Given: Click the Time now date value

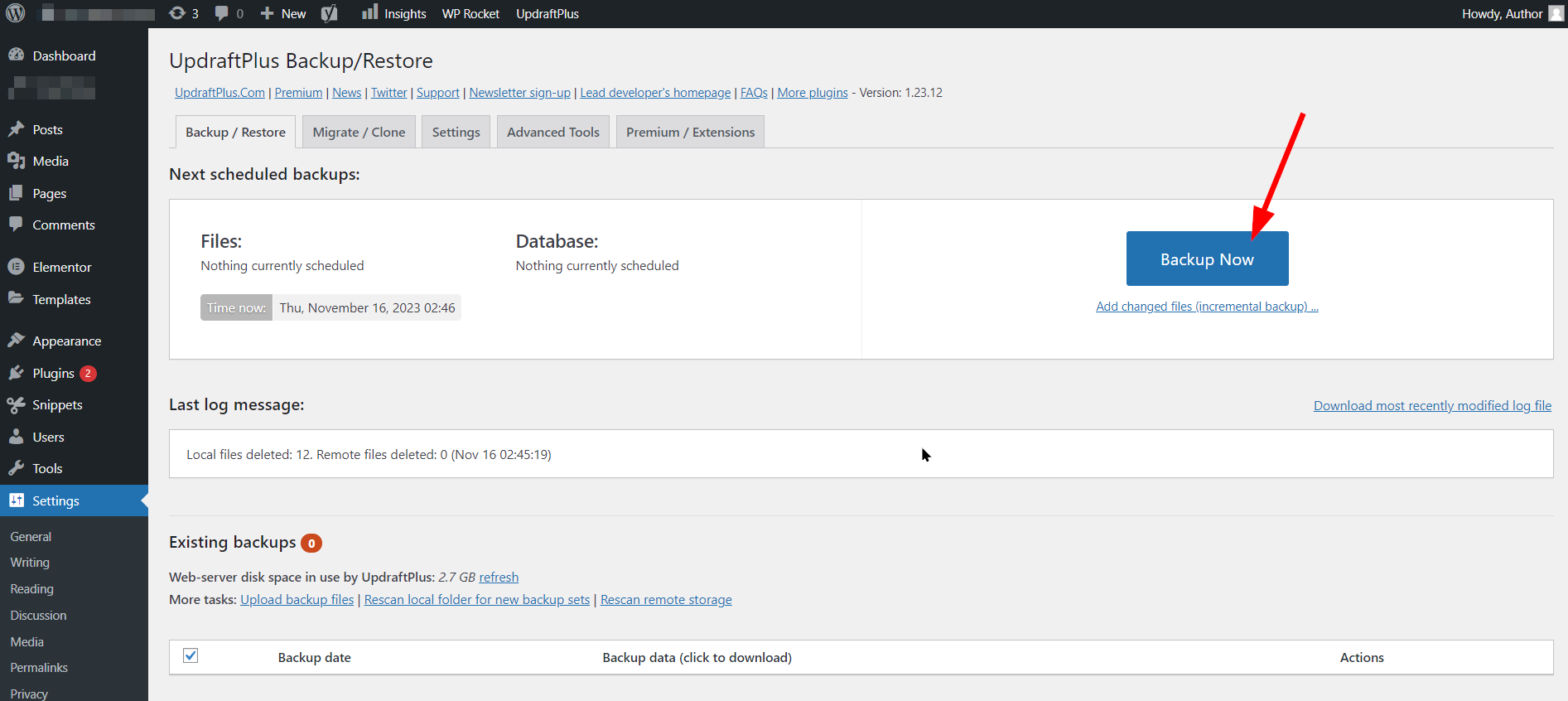Looking at the screenshot, I should [x=367, y=307].
